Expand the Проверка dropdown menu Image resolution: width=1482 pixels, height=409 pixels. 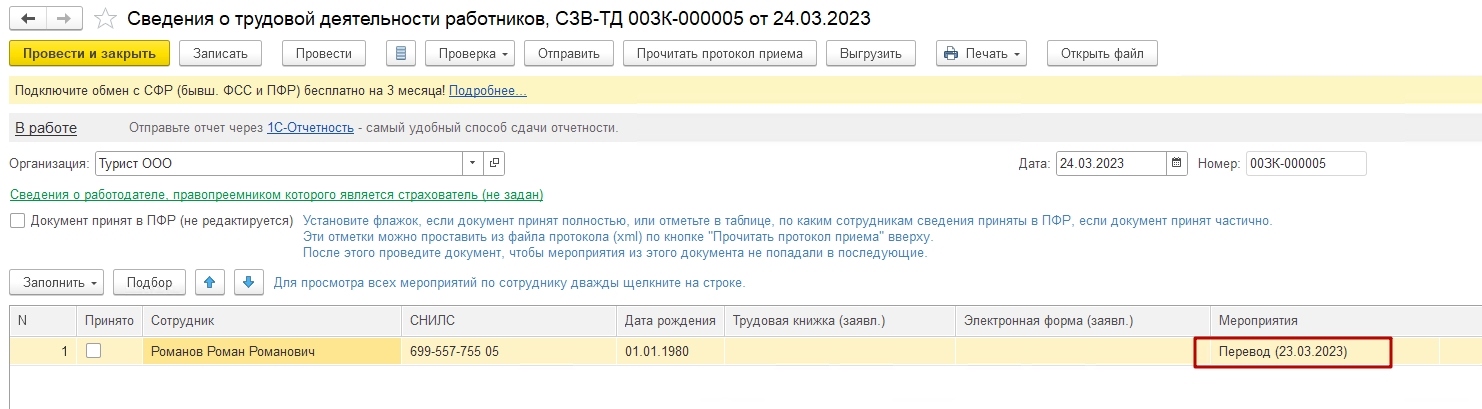470,53
